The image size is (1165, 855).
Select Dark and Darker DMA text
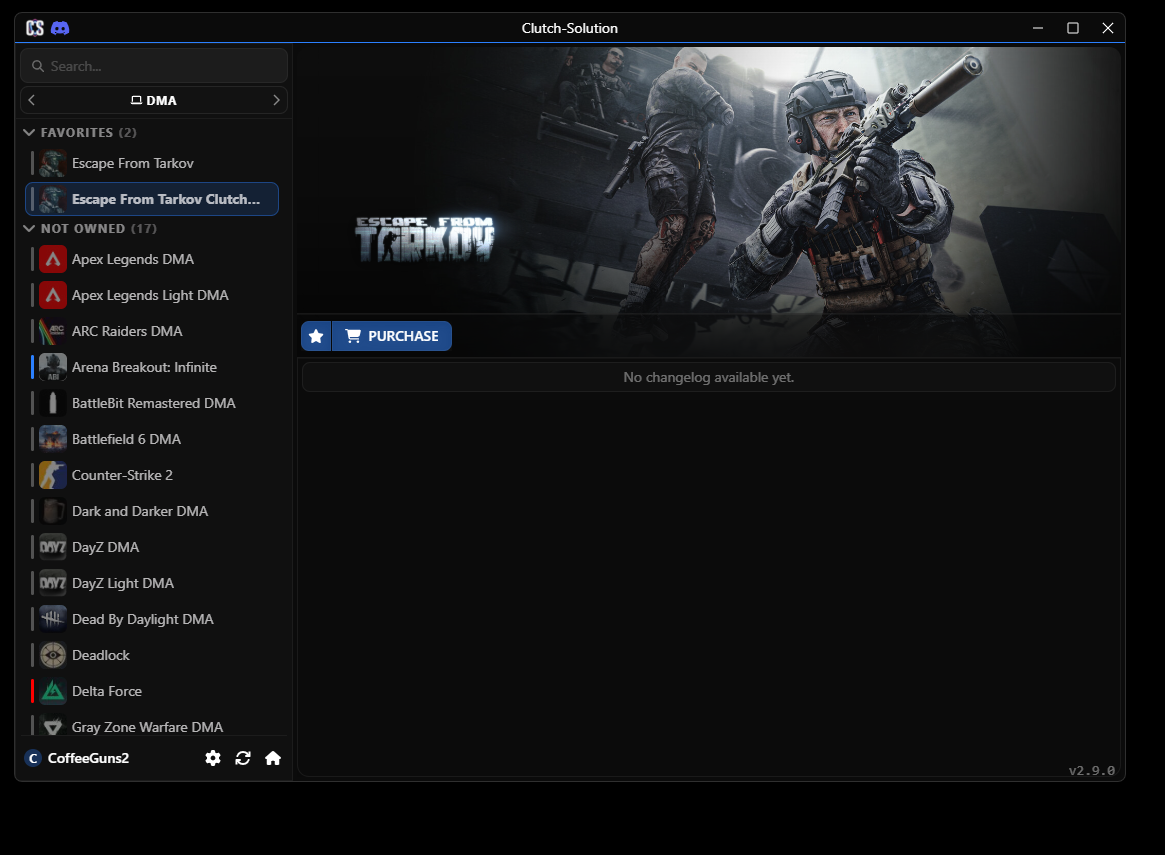coord(140,511)
